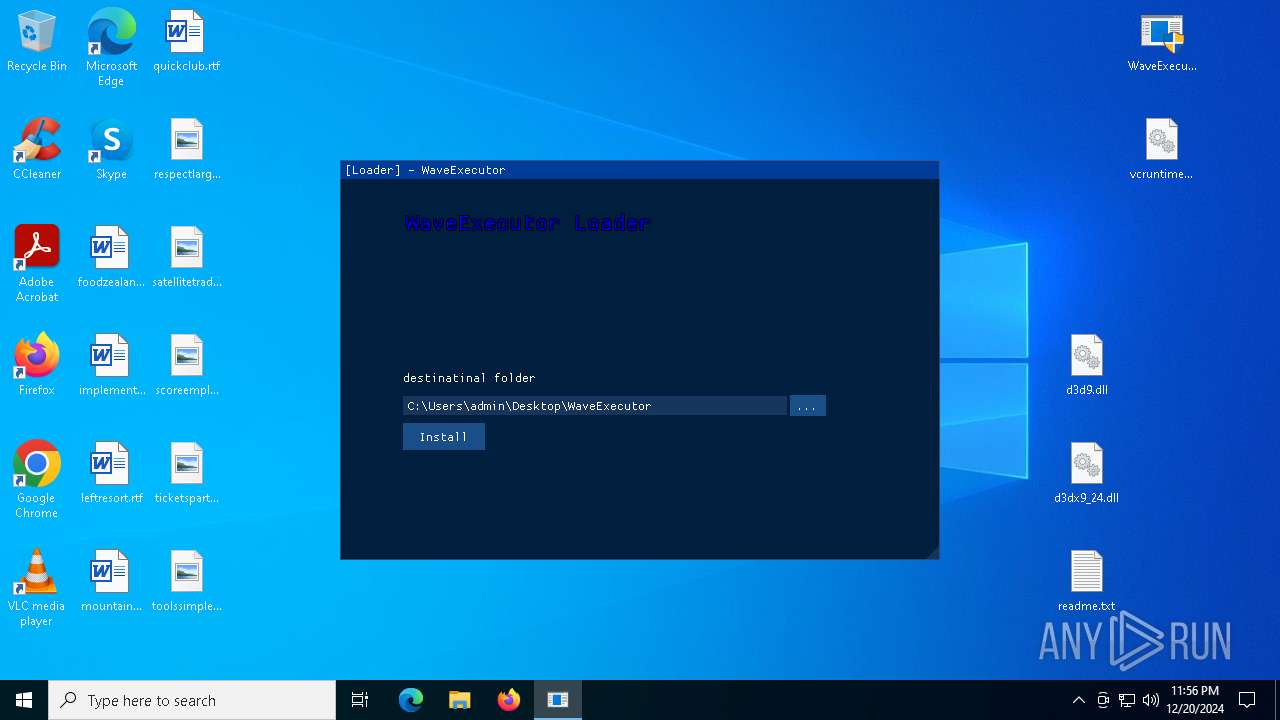Viewport: 1280px width, 720px height.
Task: Click the 'destinatinal folder' label
Action: click(469, 378)
